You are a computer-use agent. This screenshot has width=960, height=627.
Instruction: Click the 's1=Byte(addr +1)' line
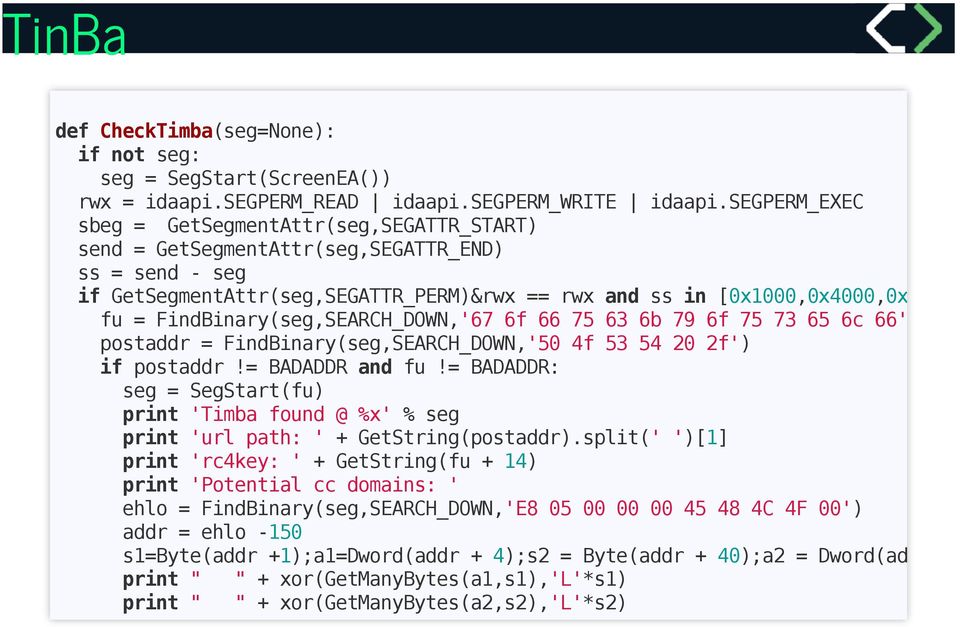pyautogui.click(x=515, y=556)
